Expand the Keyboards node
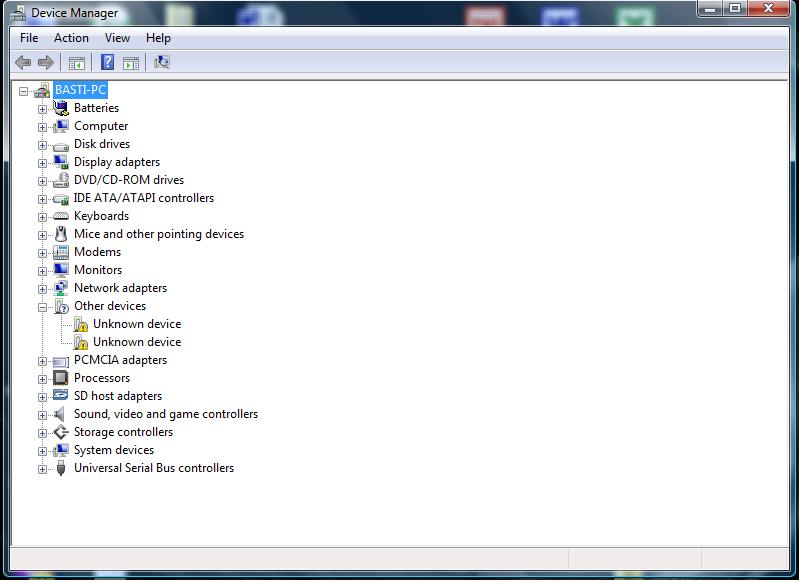 [42, 217]
